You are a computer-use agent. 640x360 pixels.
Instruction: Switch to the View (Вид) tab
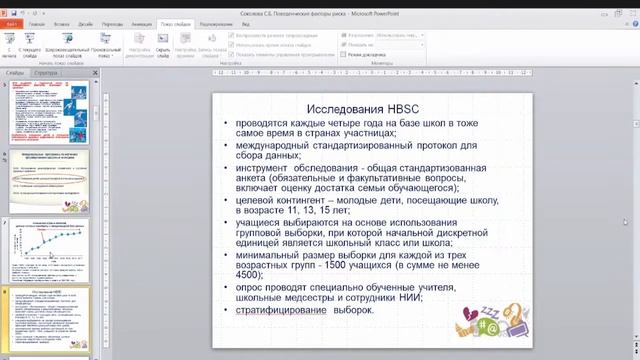[246, 24]
